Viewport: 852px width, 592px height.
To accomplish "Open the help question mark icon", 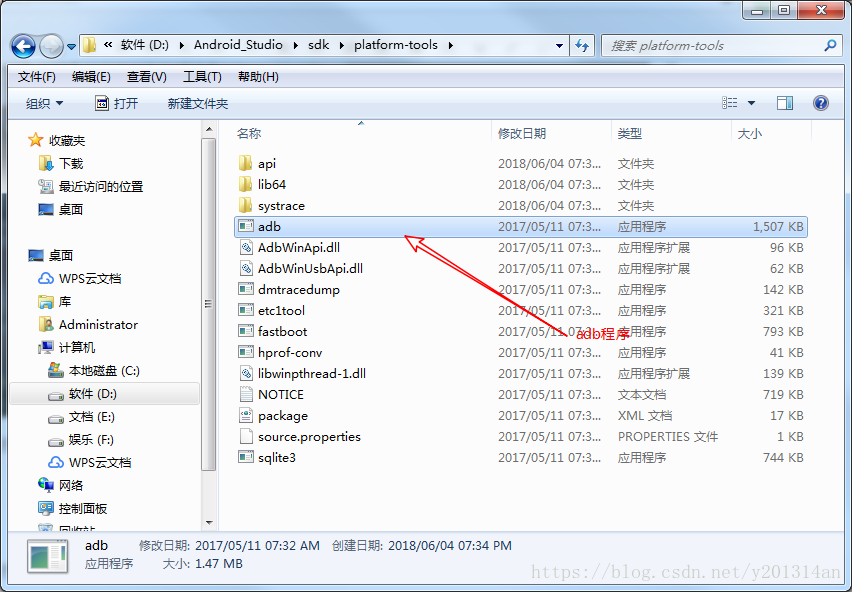I will point(820,103).
